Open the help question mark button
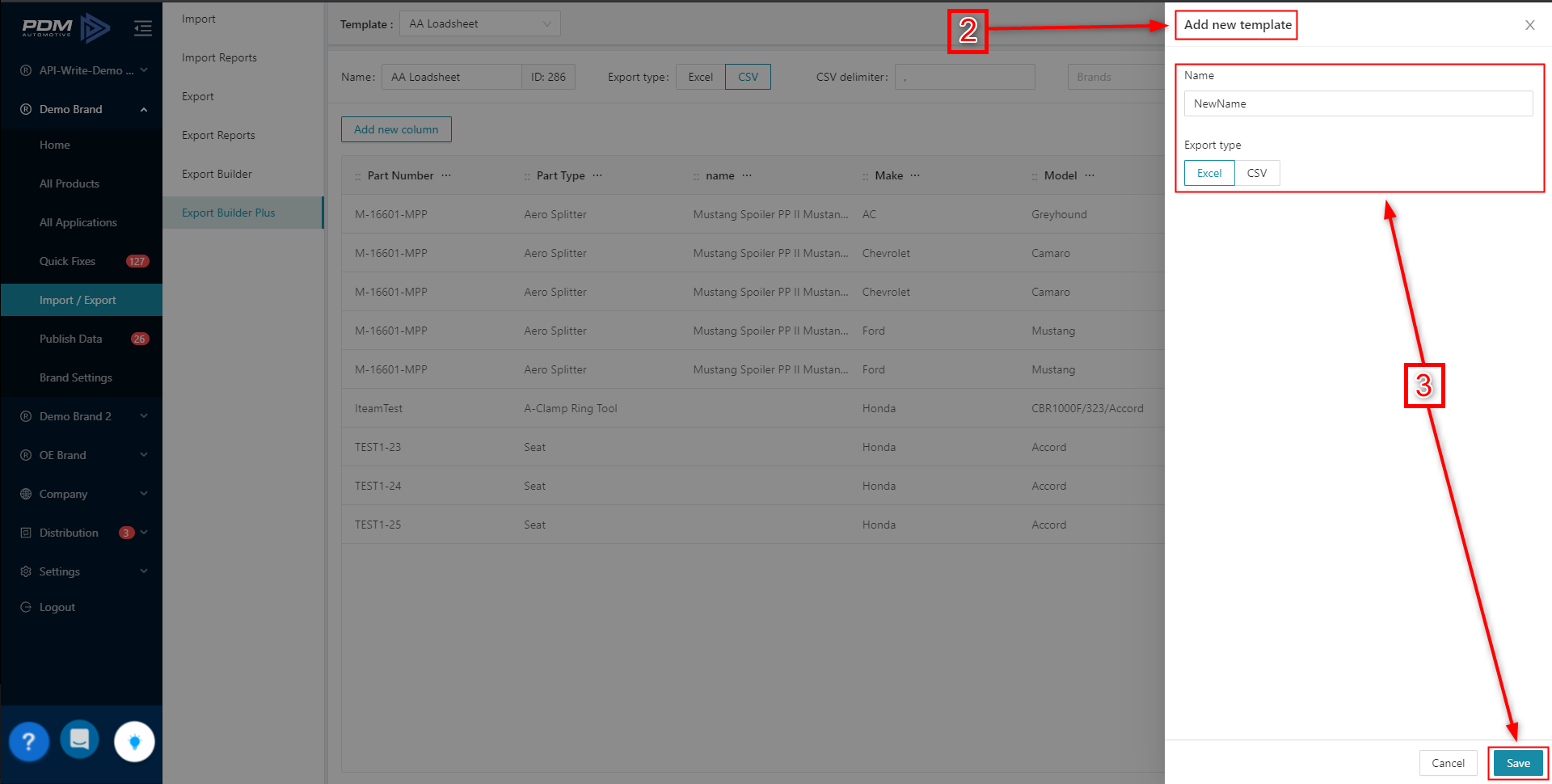Viewport: 1552px width, 784px height. 28,741
